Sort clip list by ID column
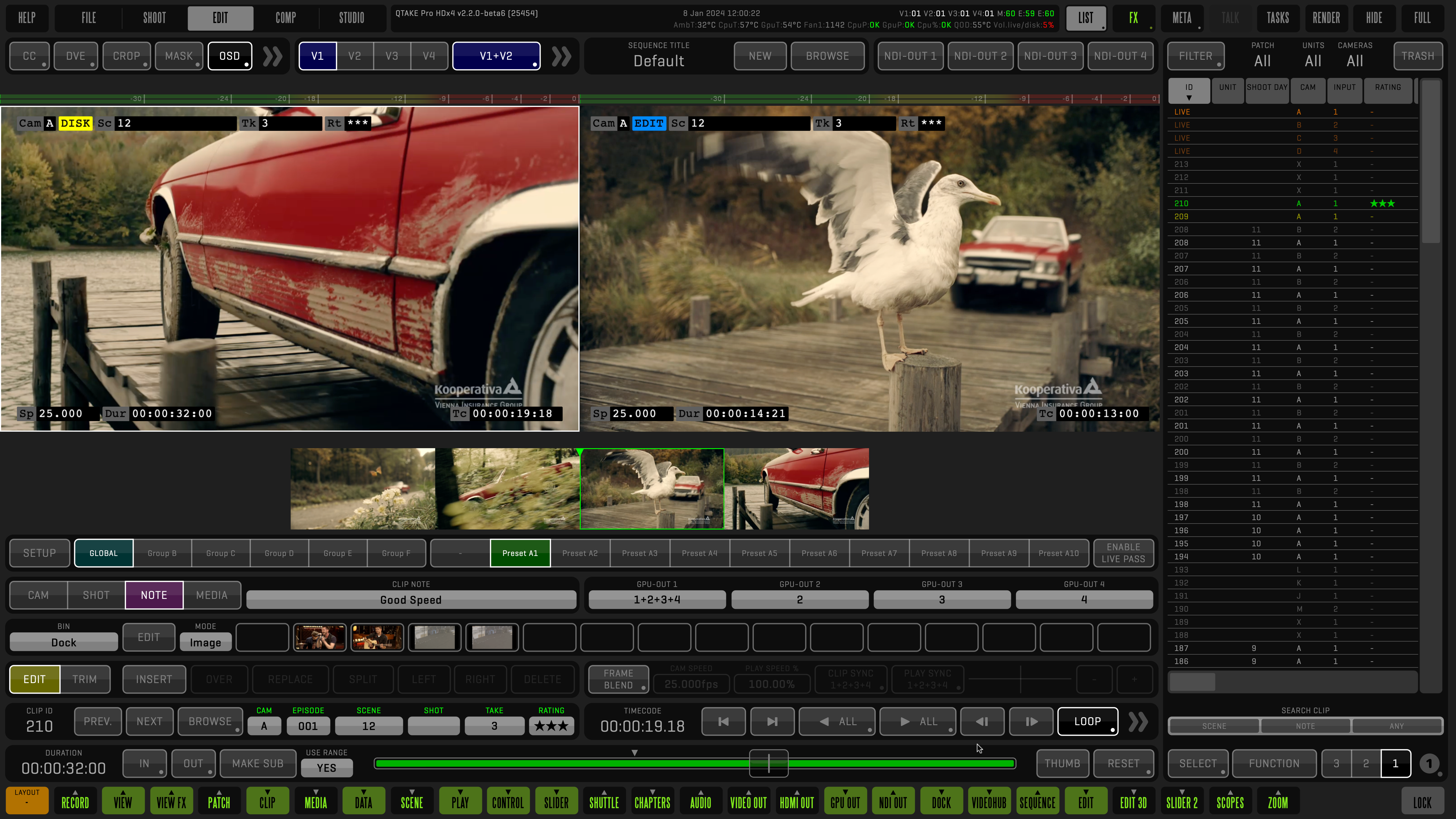The image size is (1456, 819). click(x=1189, y=90)
